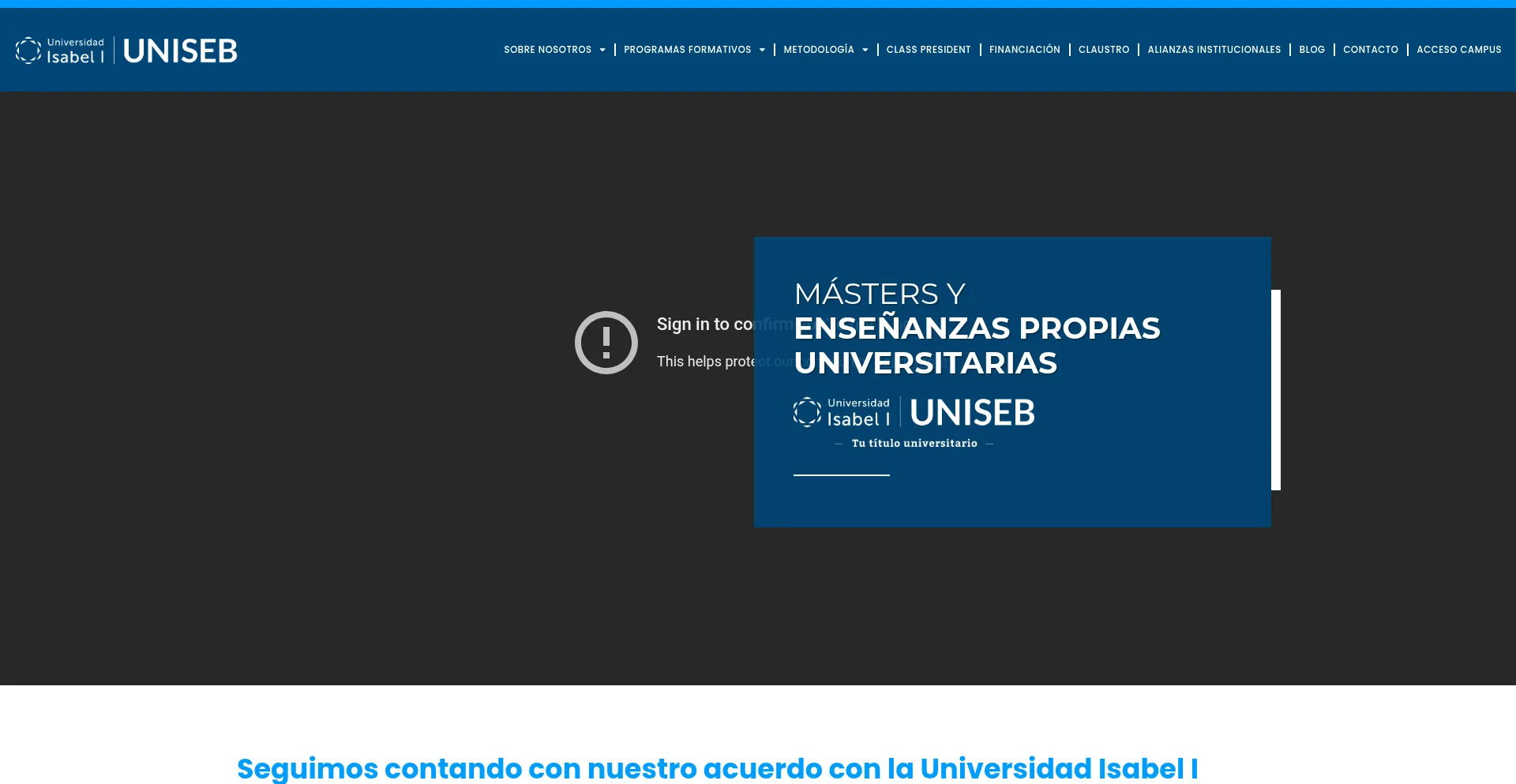Click the CONTACTO link

click(1371, 50)
